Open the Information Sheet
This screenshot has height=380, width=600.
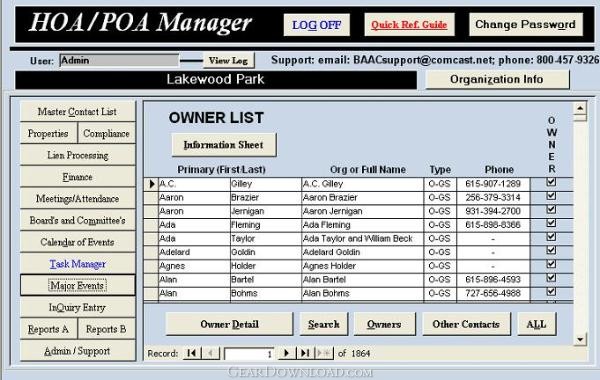pos(224,145)
